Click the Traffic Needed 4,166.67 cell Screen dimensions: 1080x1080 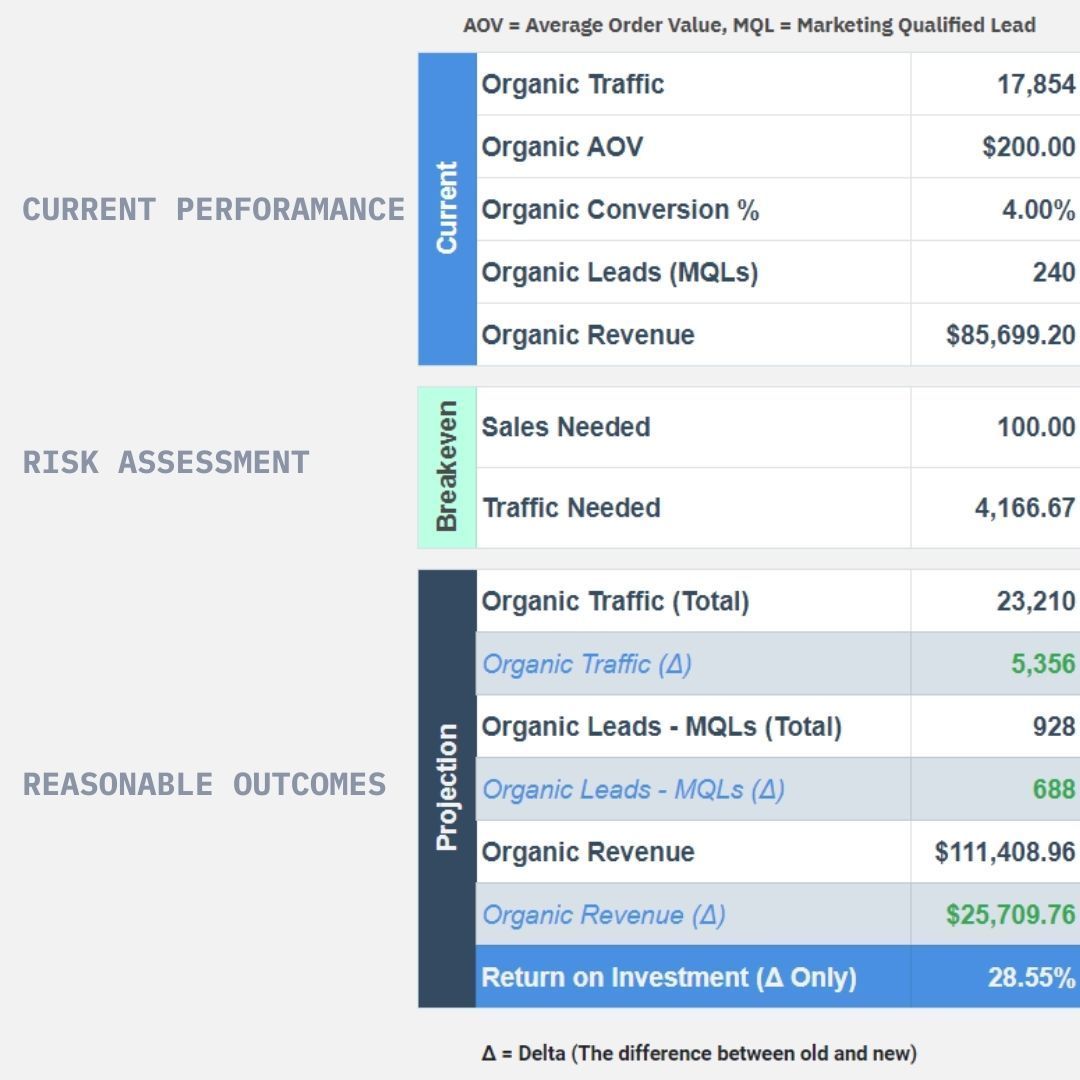tap(995, 508)
